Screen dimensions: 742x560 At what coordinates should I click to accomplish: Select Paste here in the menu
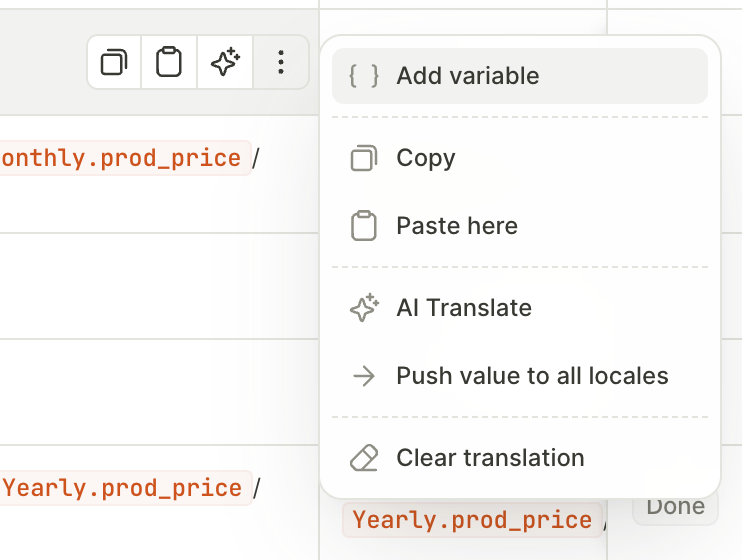click(520, 226)
